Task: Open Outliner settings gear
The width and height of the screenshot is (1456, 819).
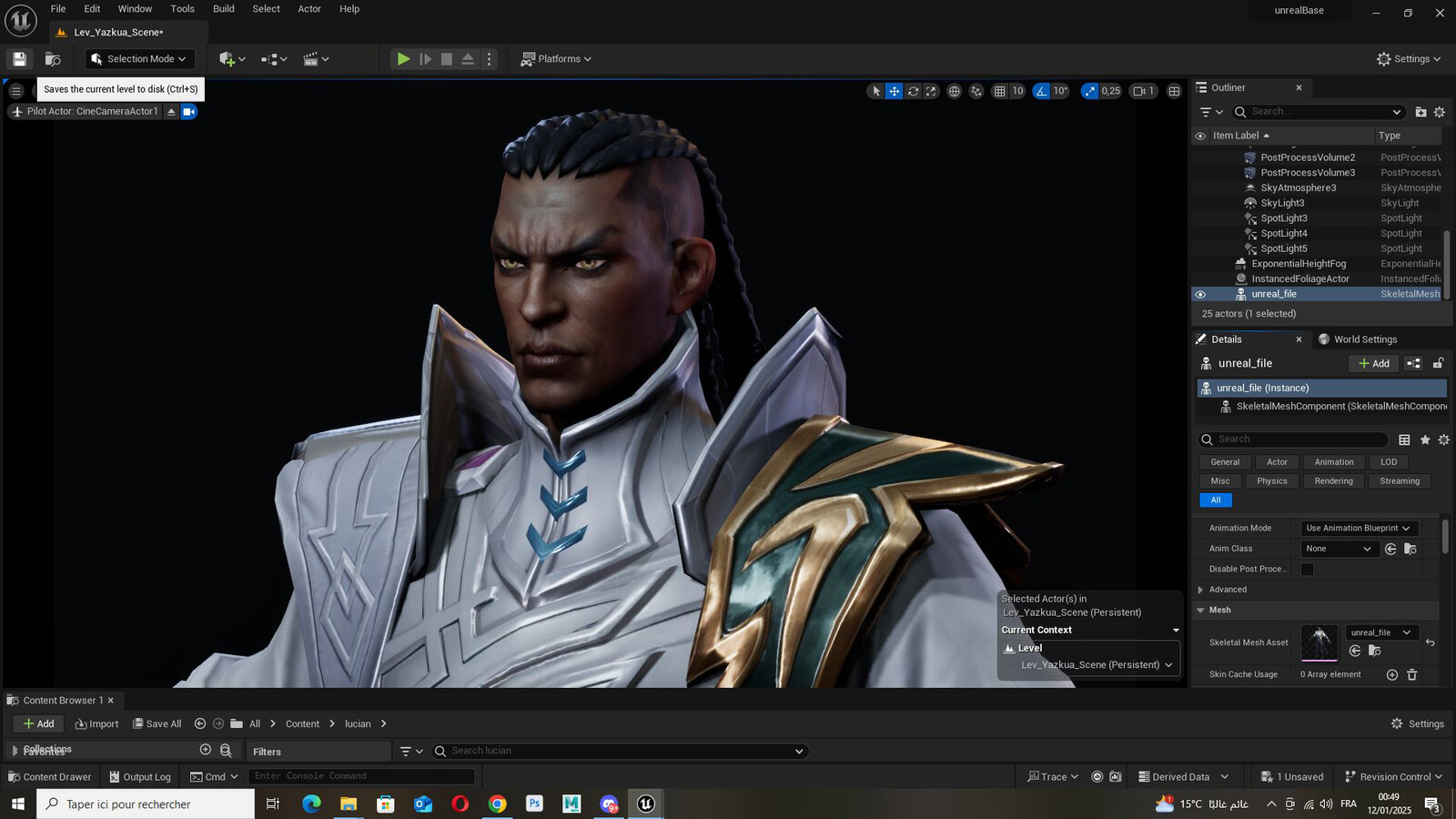Action: [1439, 112]
